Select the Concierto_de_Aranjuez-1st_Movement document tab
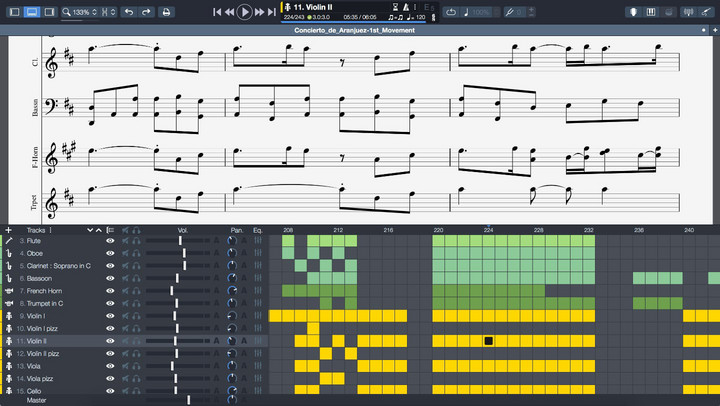 tap(354, 30)
